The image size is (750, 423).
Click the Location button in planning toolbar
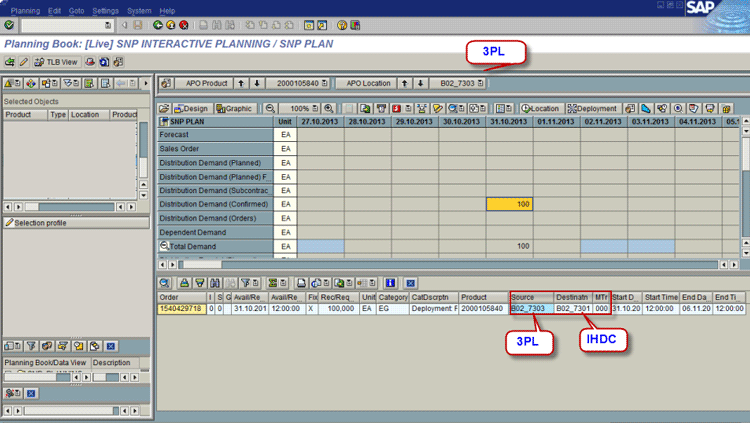tap(540, 109)
